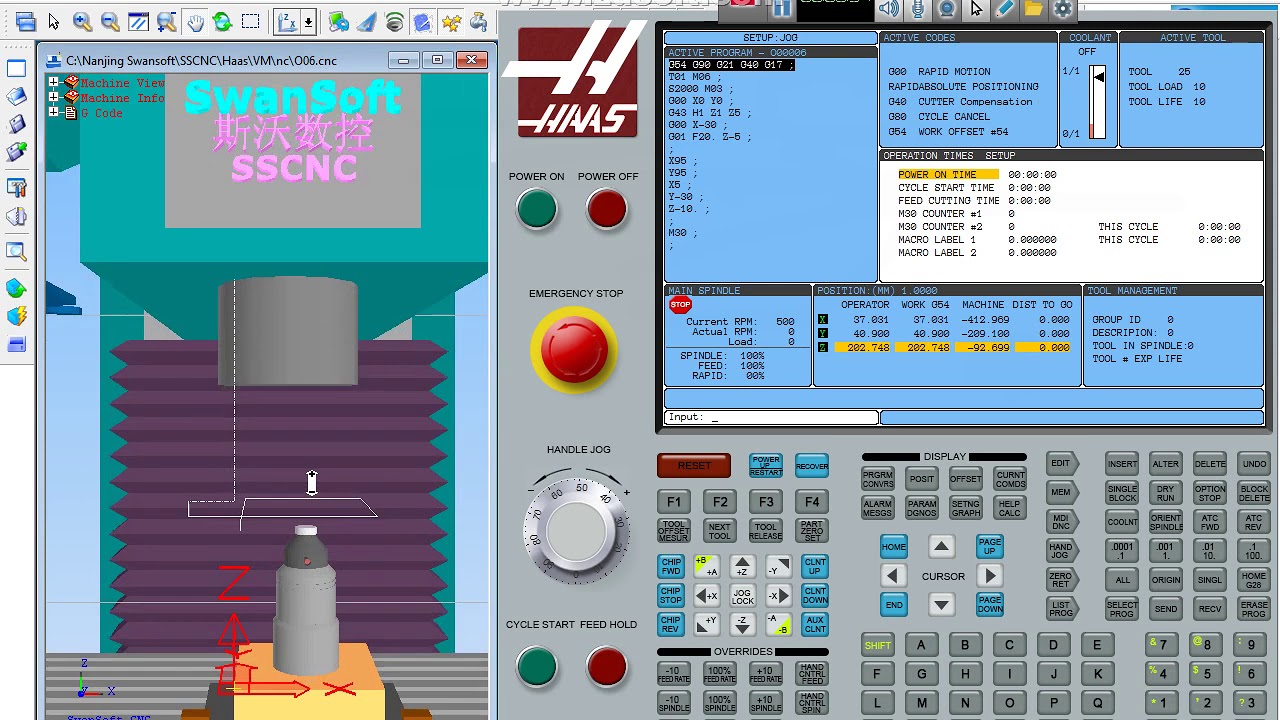
Task: Toggle BLOCK DELETE
Action: click(1254, 494)
